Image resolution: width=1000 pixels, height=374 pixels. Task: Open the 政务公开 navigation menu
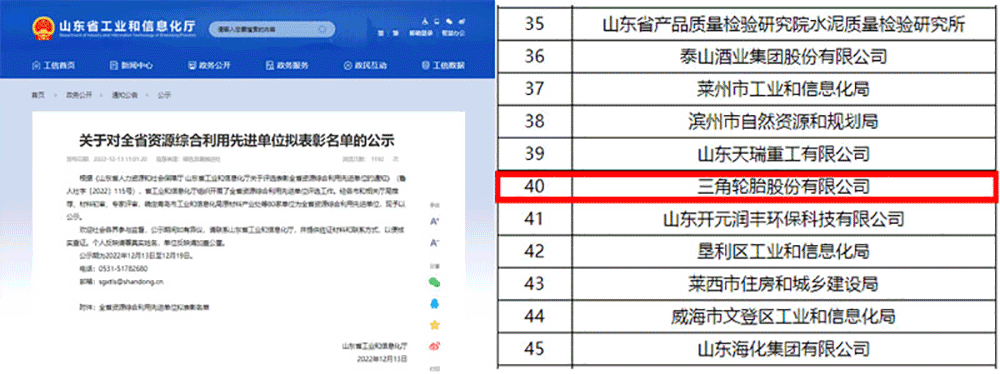[209, 66]
